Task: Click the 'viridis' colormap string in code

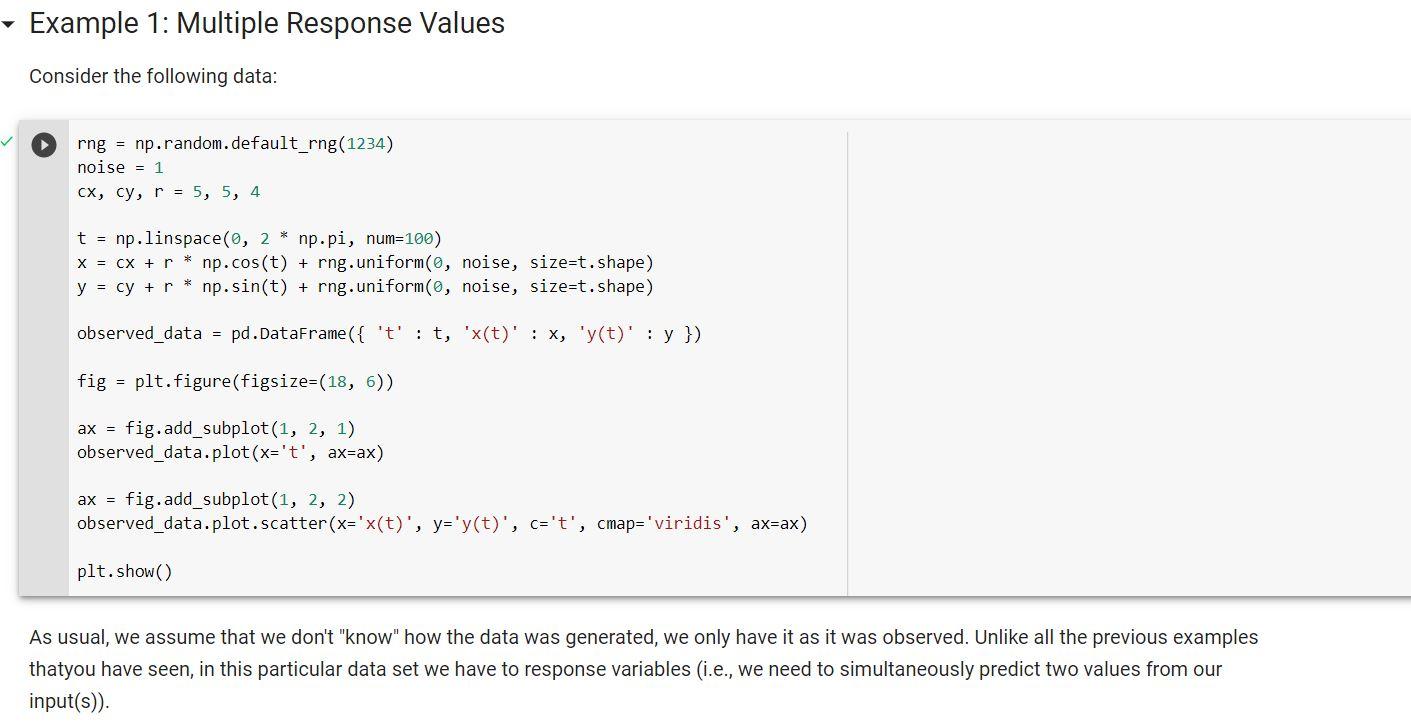Action: point(691,523)
